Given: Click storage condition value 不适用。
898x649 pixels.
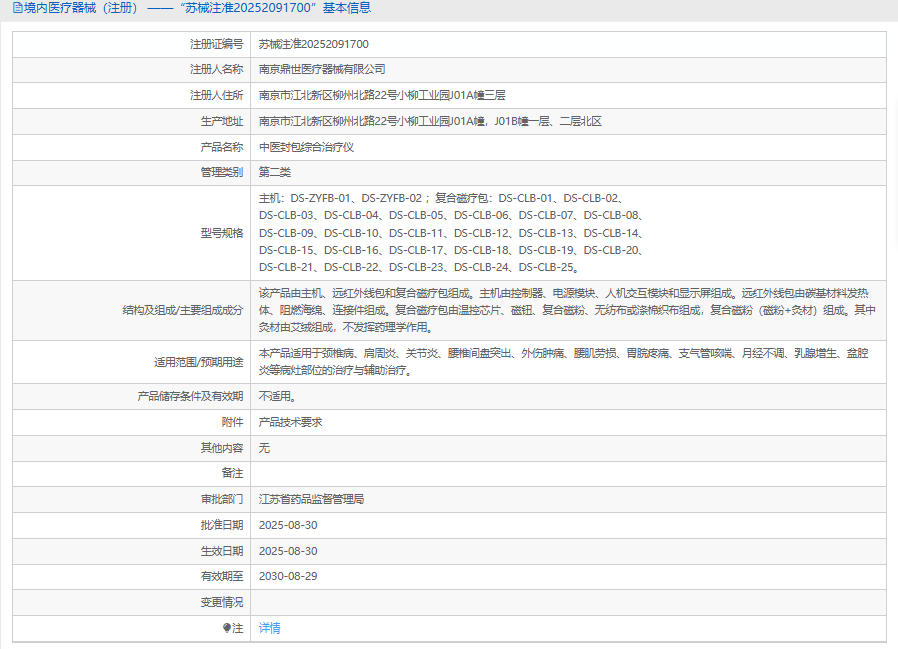Looking at the screenshot, I should tap(277, 396).
